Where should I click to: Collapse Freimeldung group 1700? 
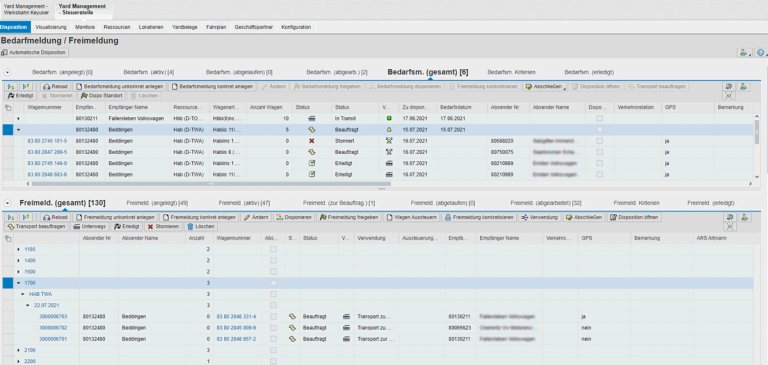pyautogui.click(x=19, y=283)
